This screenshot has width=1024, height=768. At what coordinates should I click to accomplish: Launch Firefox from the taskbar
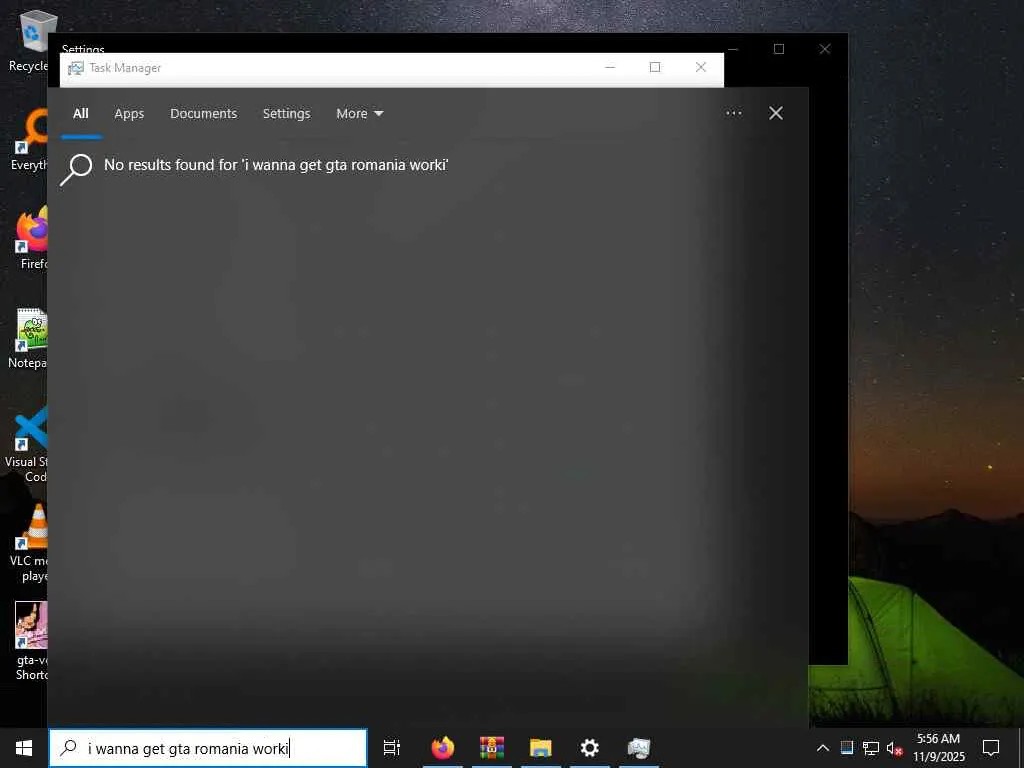[x=443, y=748]
